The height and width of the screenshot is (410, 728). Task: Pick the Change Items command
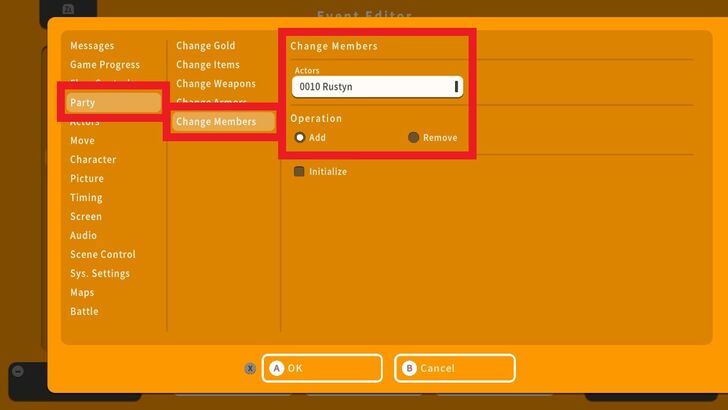pyautogui.click(x=208, y=65)
